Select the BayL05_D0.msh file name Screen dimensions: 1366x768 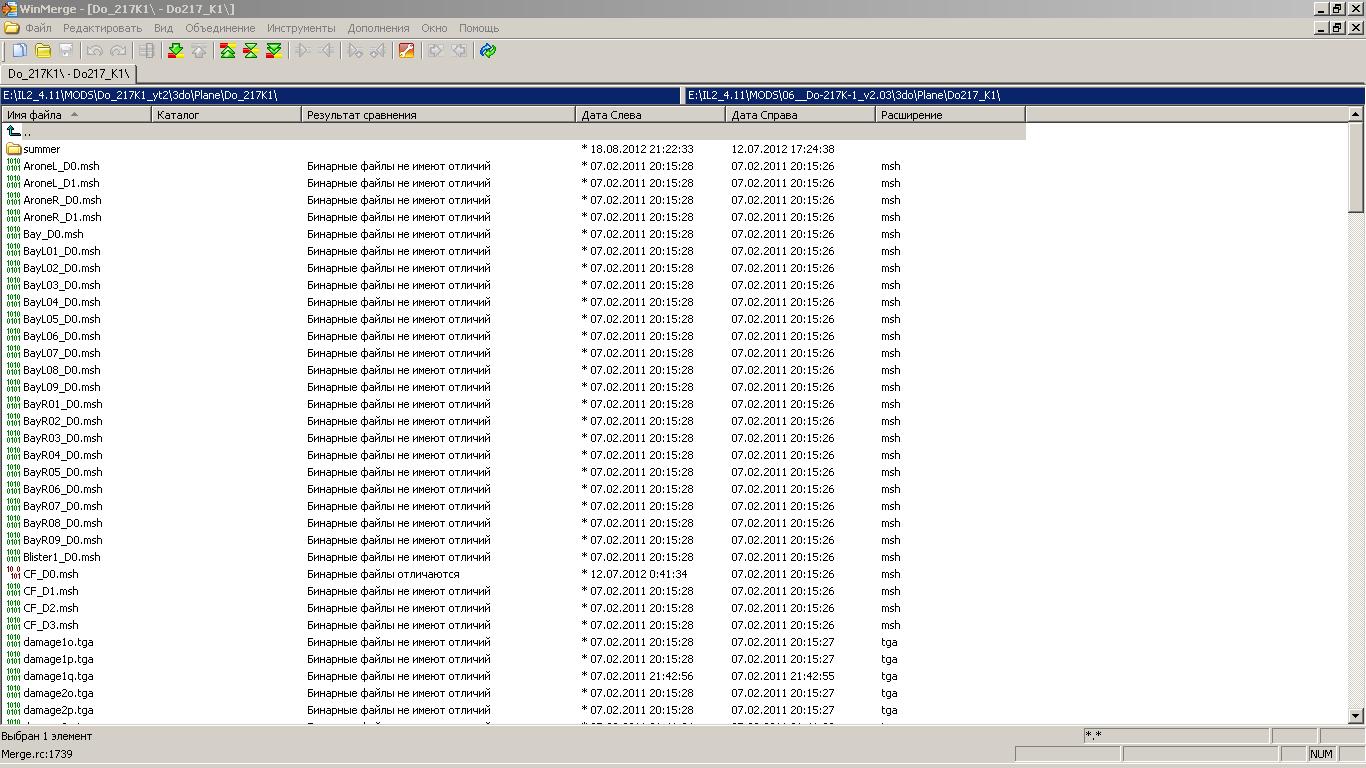pyautogui.click(x=62, y=319)
